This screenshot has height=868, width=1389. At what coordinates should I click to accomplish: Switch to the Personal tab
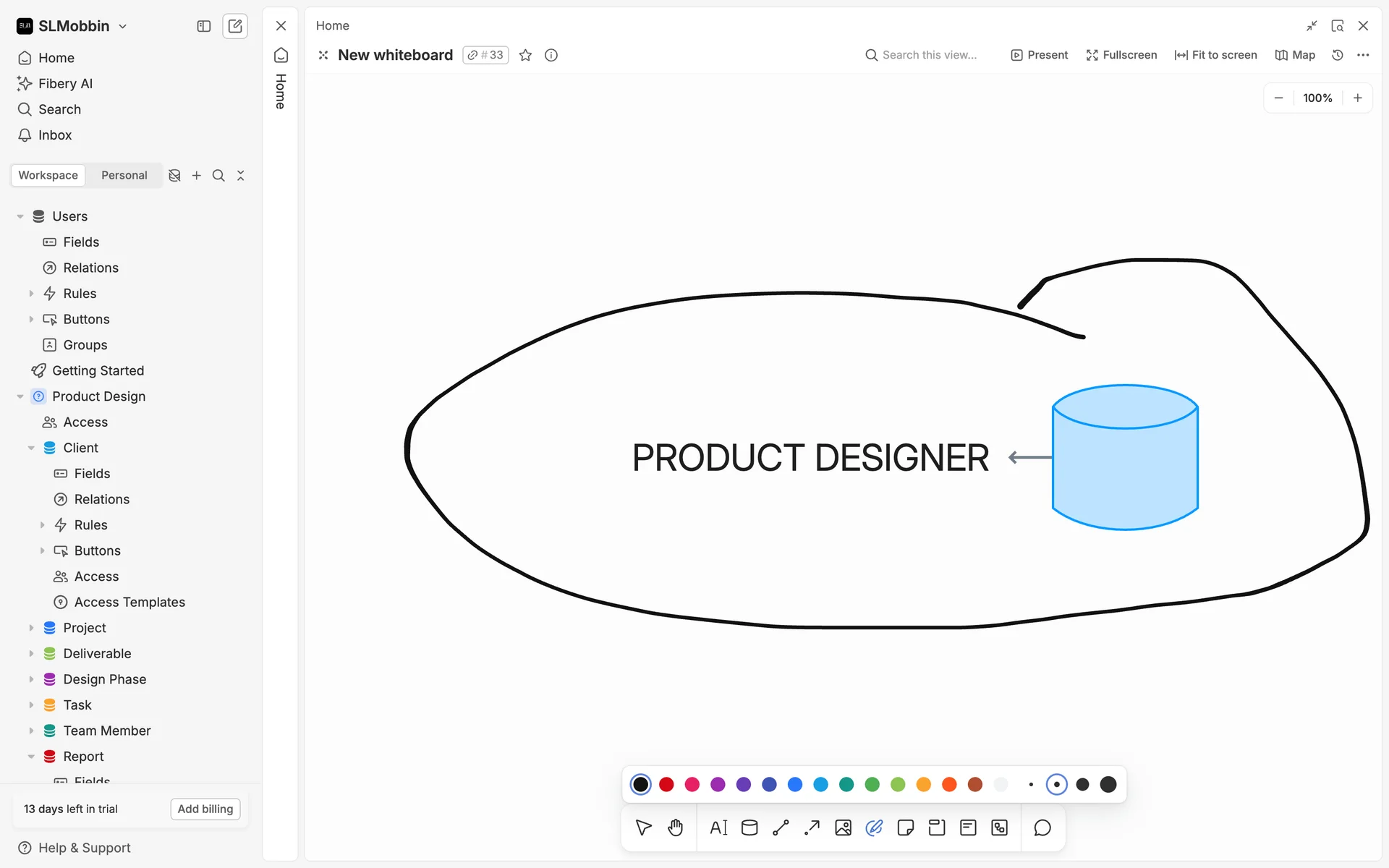(x=124, y=175)
